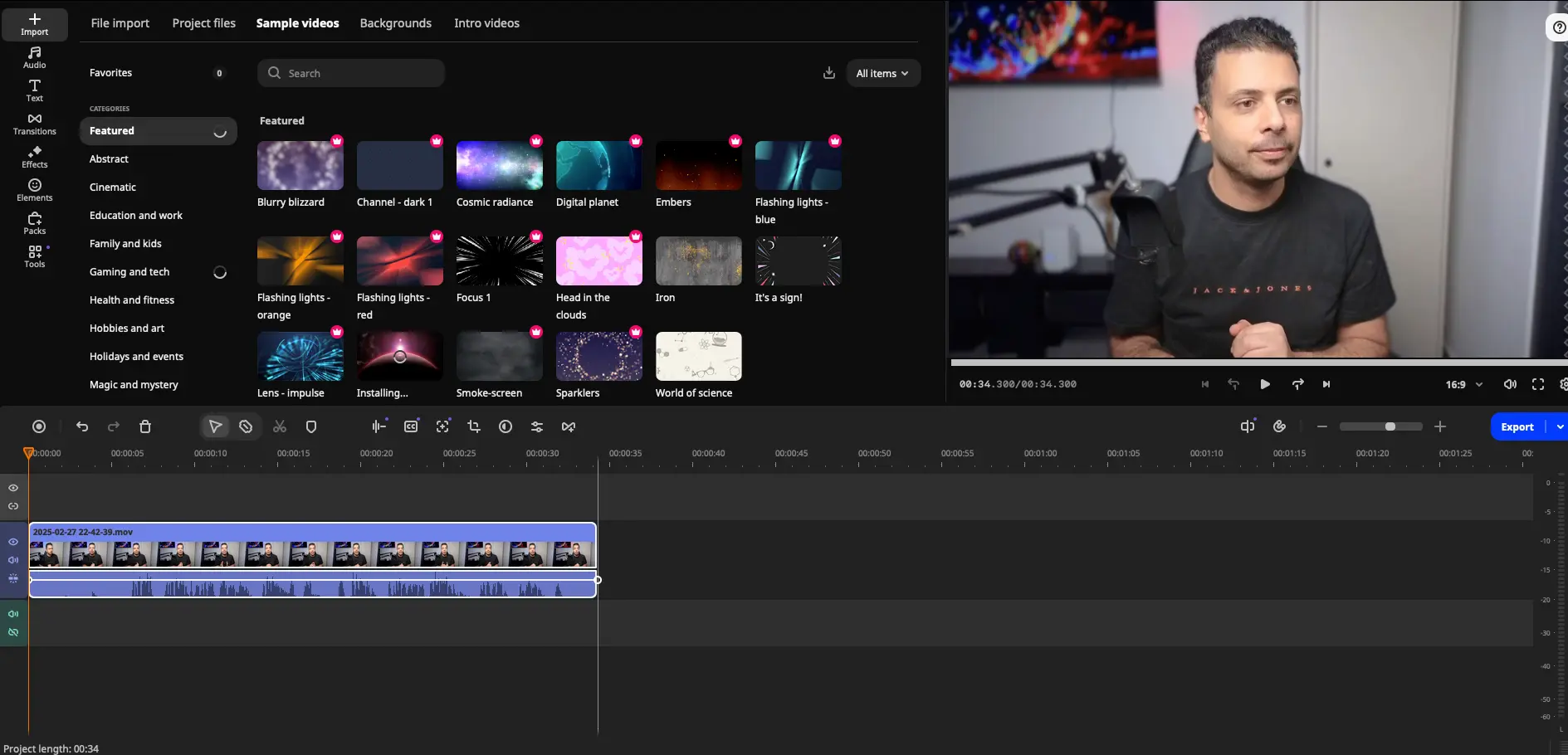Viewport: 1568px width, 755px height.
Task: Open the Transitions panel in the sidebar
Action: [34, 123]
